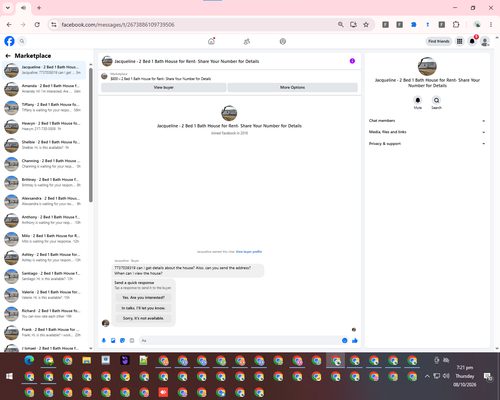Go back with the browser back arrow
Viewport: 500px width, 400px height.
pyautogui.click(x=9, y=25)
